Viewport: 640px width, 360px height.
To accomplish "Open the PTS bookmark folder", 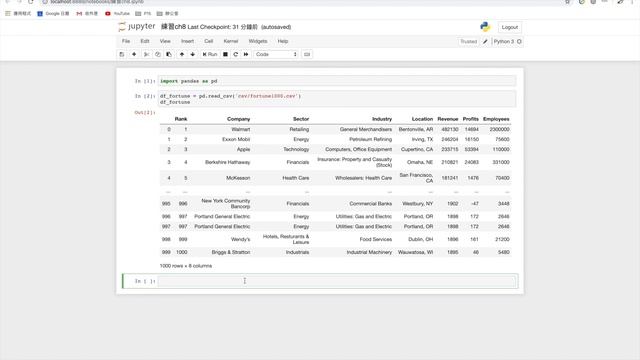I will [143, 13].
